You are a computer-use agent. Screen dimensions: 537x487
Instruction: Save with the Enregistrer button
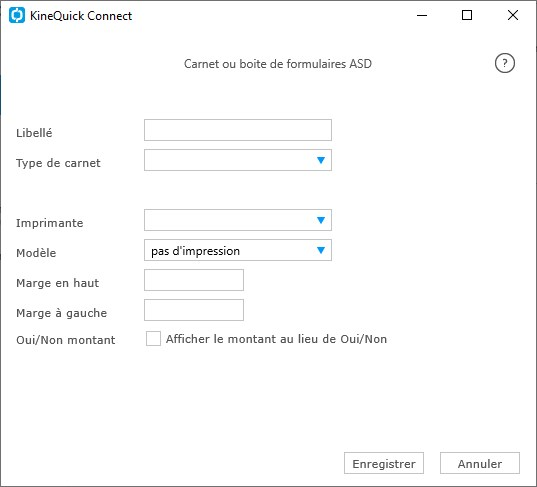pos(384,463)
